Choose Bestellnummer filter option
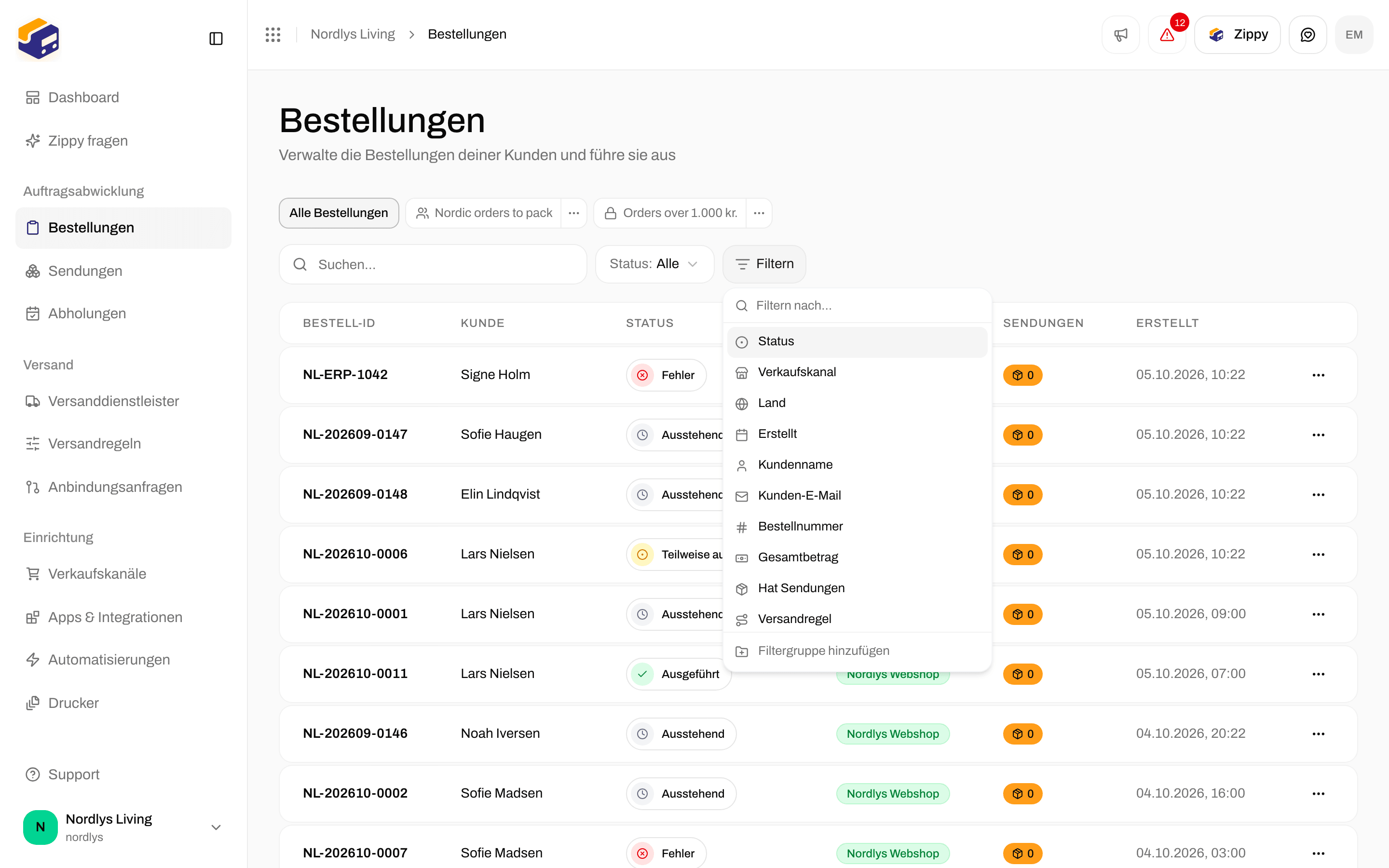 coord(857,527)
